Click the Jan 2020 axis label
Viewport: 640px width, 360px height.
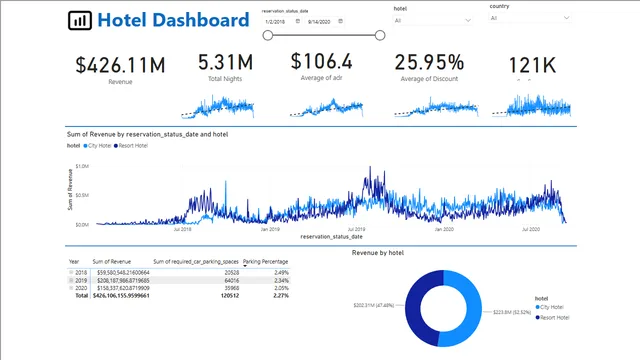pyautogui.click(x=444, y=229)
